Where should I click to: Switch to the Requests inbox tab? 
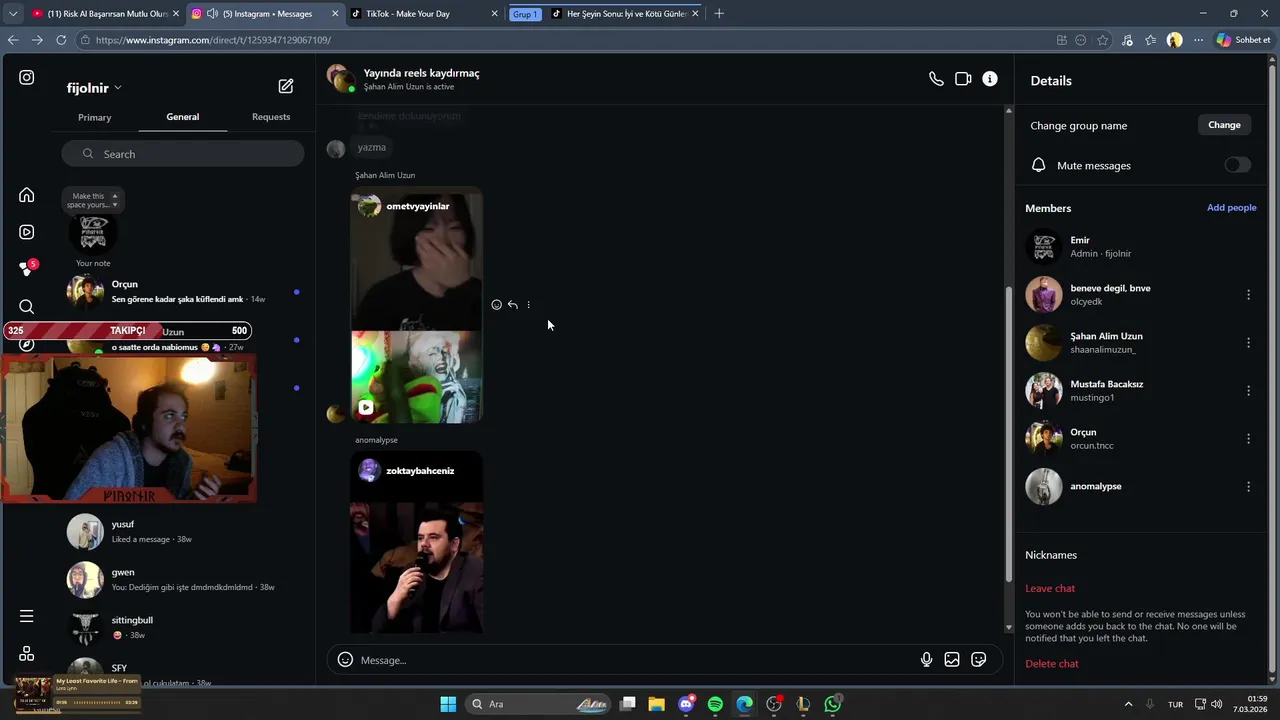[x=271, y=117]
